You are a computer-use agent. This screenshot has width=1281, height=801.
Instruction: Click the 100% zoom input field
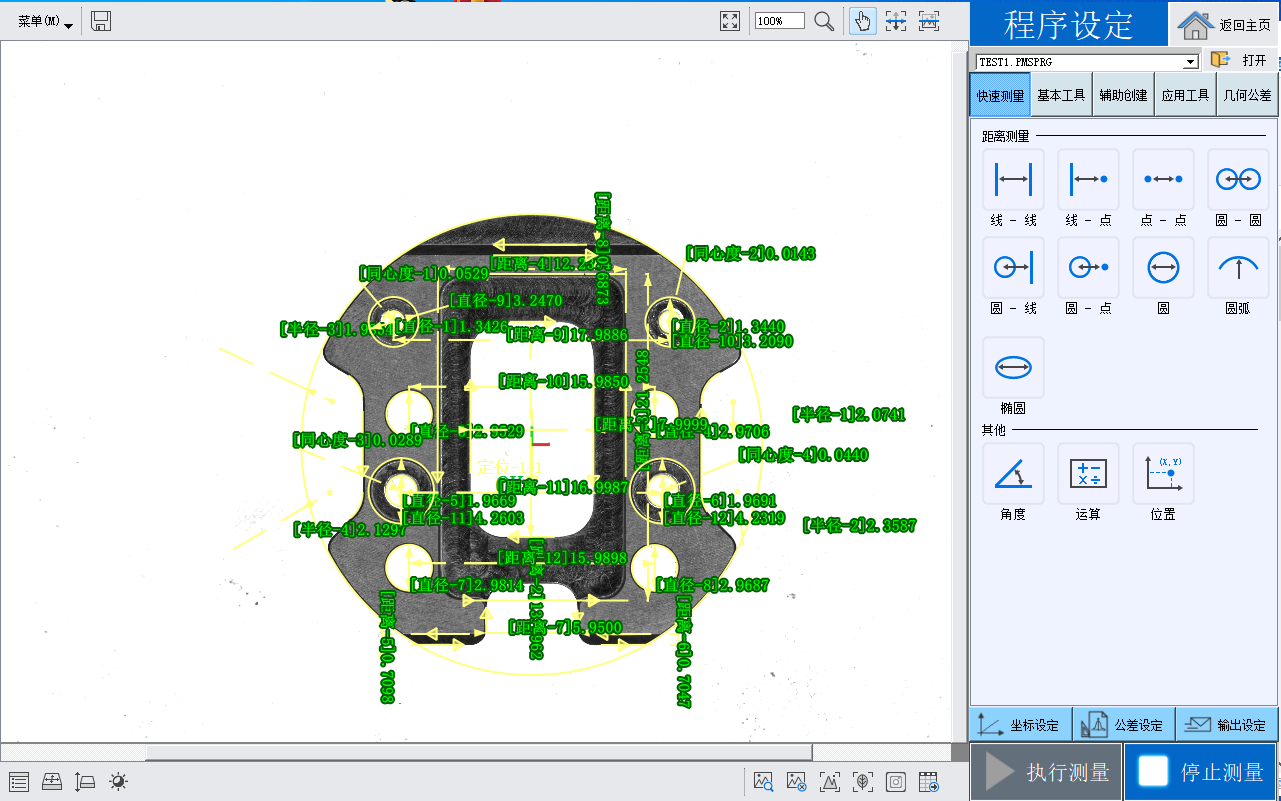click(x=779, y=21)
